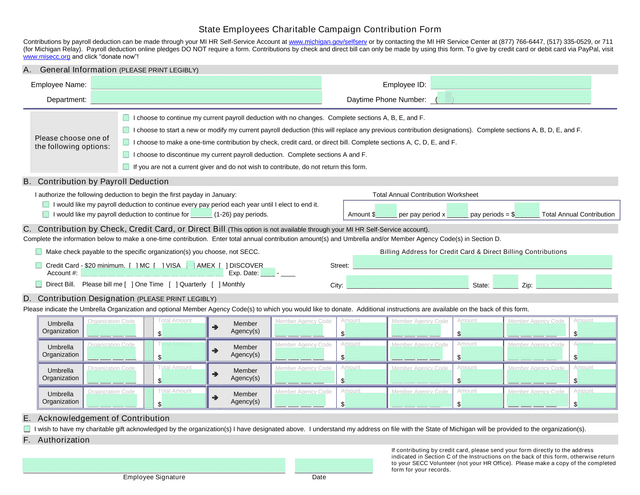Image resolution: width=640 pixels, height=495 pixels.
Task: Click Total Amount field in first Umbrella row
Action: click(184, 330)
